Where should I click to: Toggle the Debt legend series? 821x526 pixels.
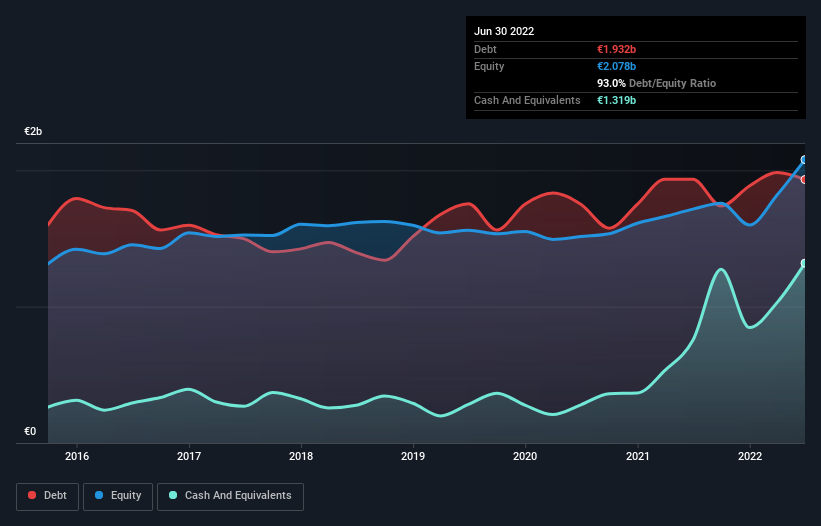pyautogui.click(x=46, y=495)
